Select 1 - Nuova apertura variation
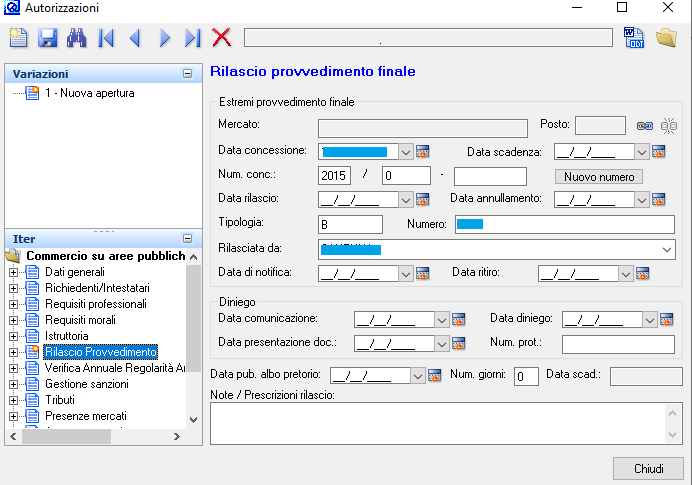The image size is (692, 485). (90, 93)
